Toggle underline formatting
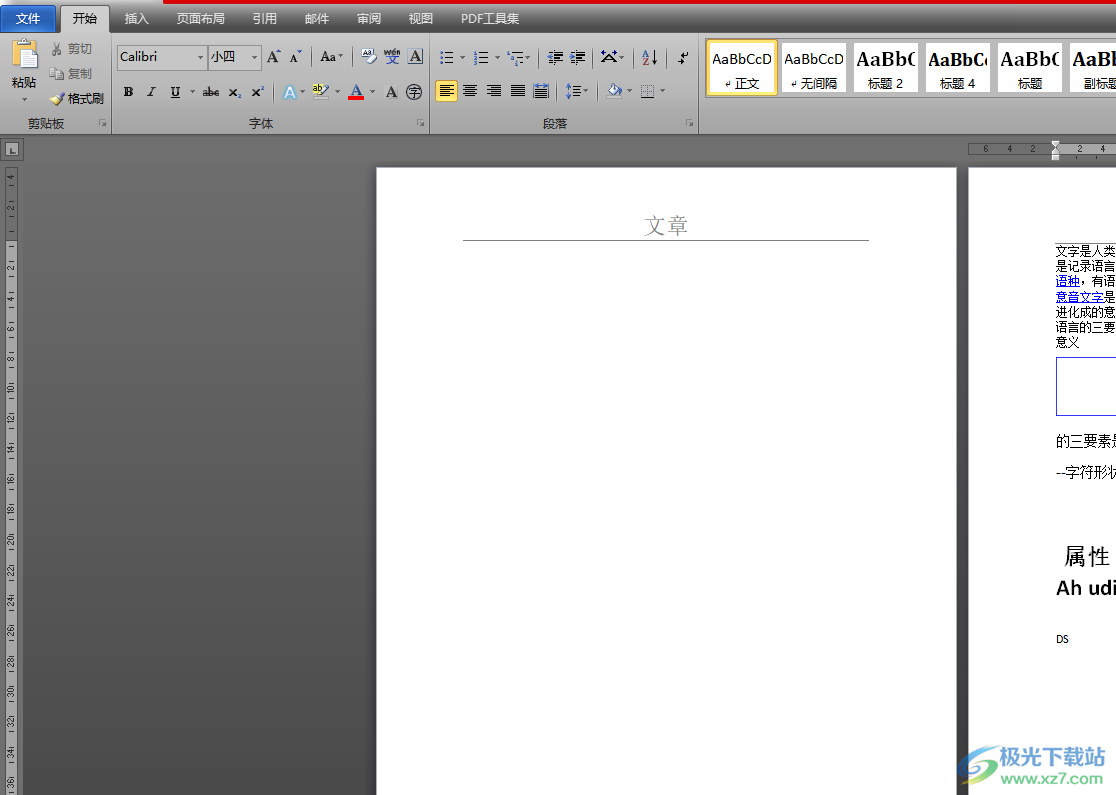1116x795 pixels. 175,92
